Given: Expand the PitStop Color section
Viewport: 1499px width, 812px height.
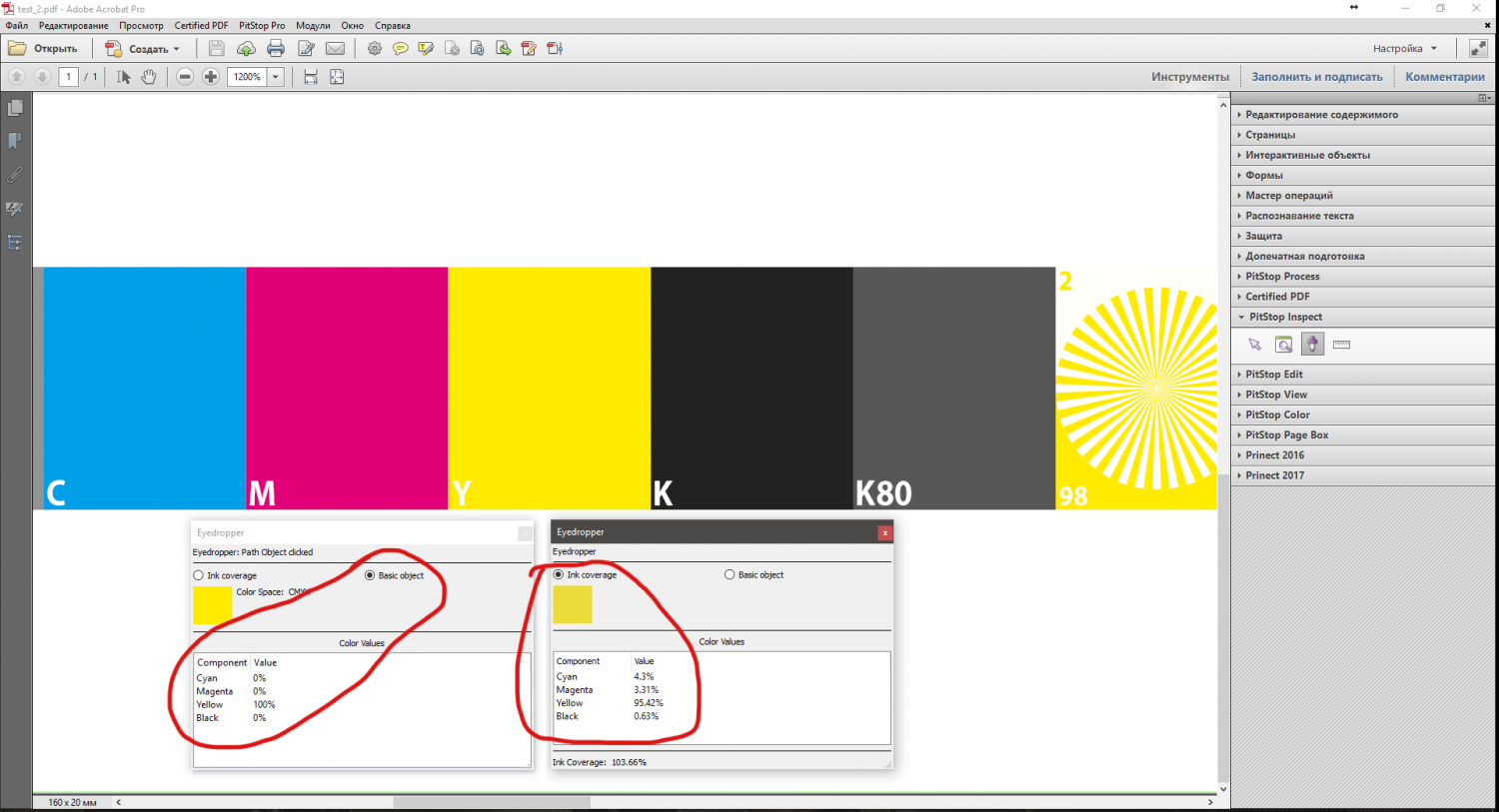Looking at the screenshot, I should coord(1363,414).
